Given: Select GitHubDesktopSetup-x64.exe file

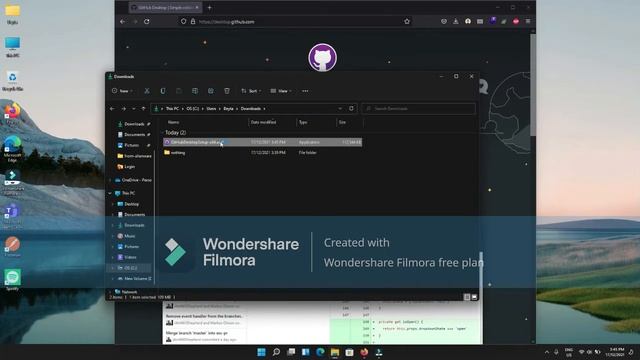Looking at the screenshot, I should [262, 142].
